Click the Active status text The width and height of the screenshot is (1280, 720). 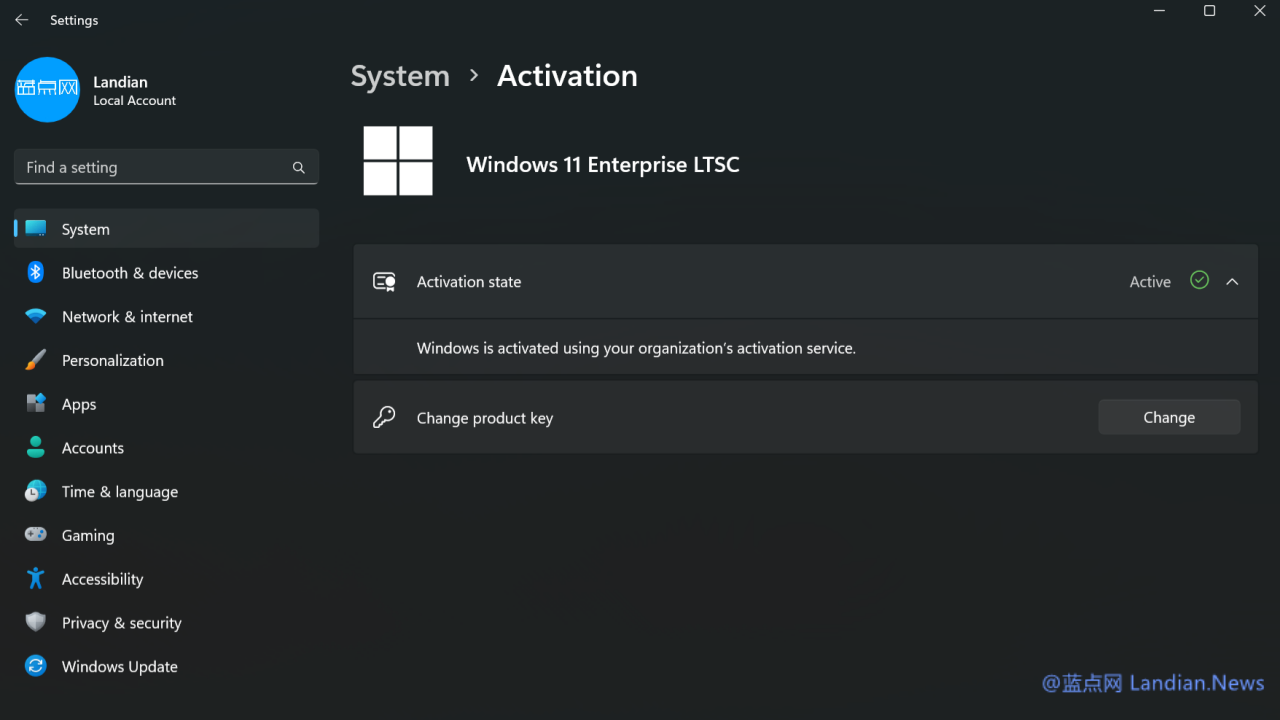pyautogui.click(x=1150, y=282)
